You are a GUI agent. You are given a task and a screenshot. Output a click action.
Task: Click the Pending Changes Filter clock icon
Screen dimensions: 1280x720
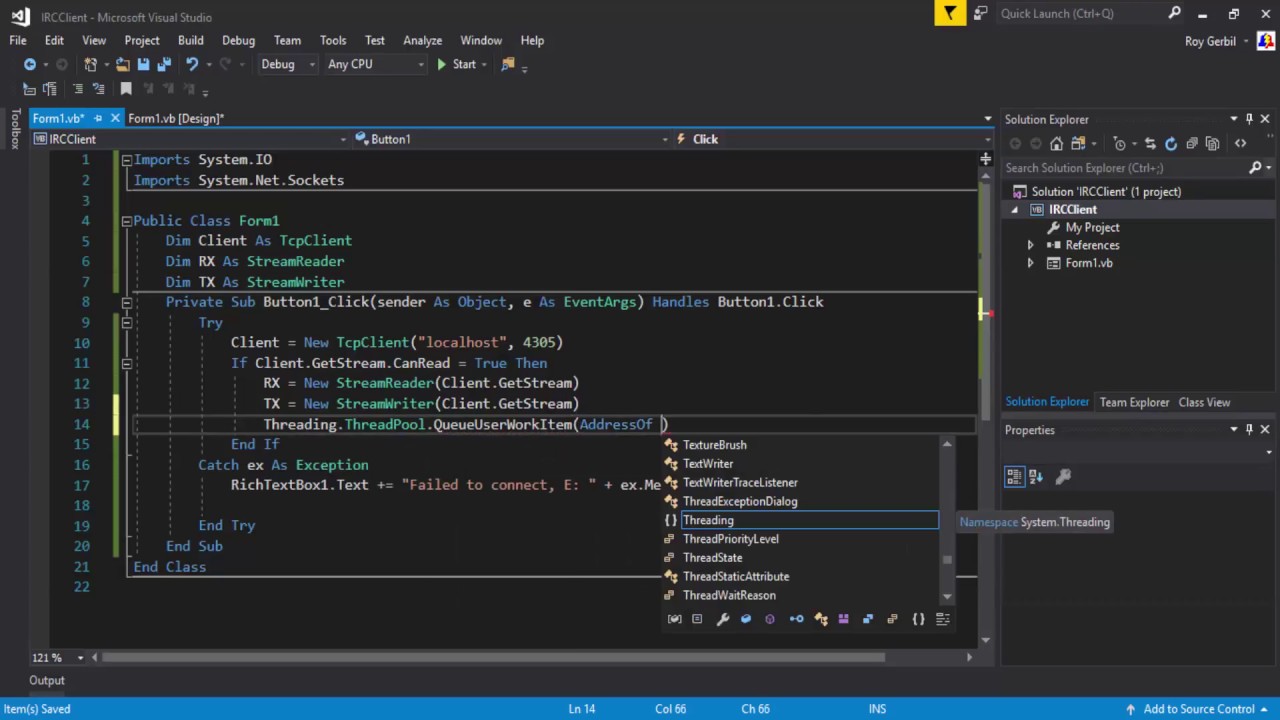(x=1120, y=143)
